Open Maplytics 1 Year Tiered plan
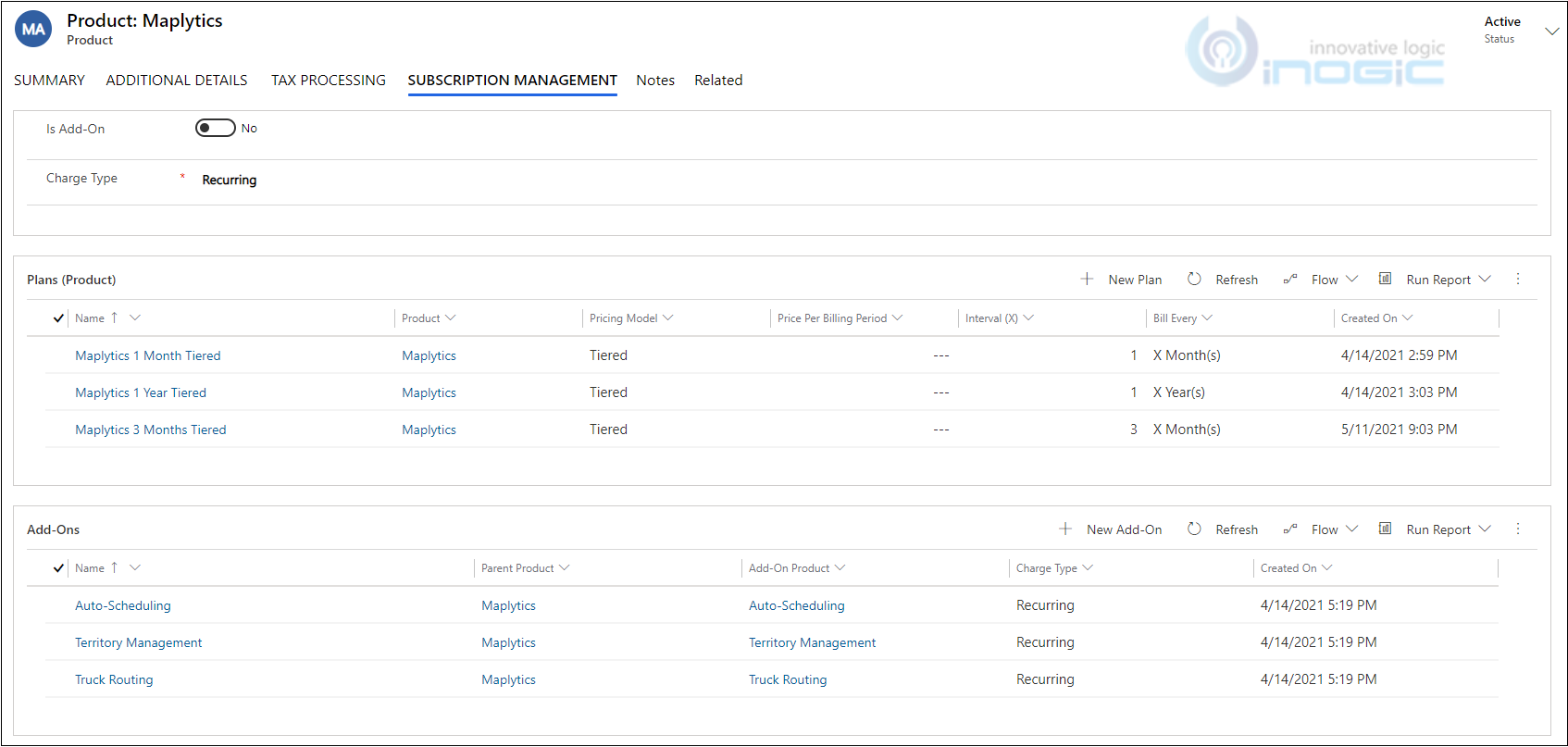This screenshot has width=1568, height=747. [x=141, y=392]
